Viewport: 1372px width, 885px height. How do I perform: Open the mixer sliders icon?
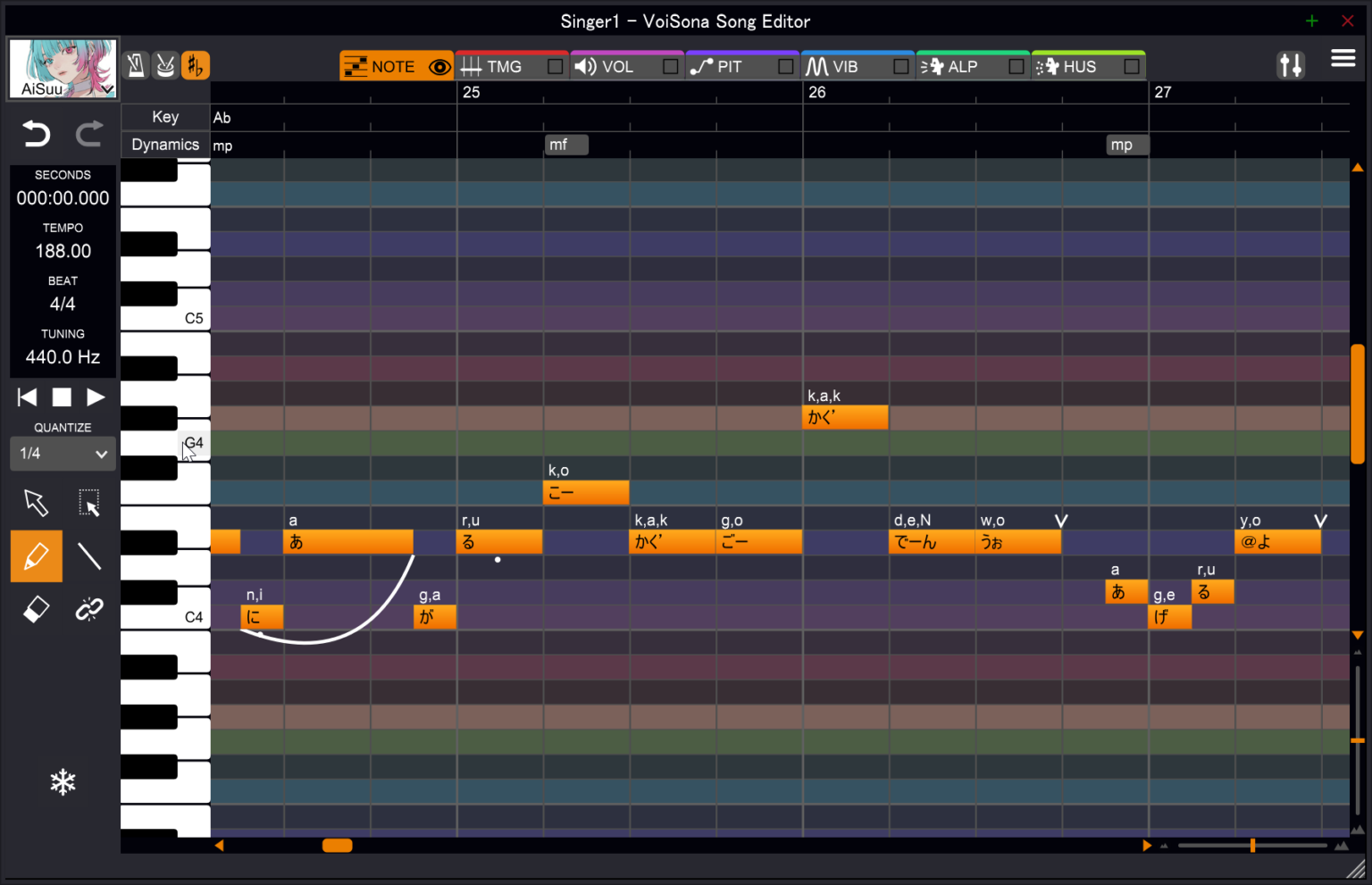point(1291,65)
